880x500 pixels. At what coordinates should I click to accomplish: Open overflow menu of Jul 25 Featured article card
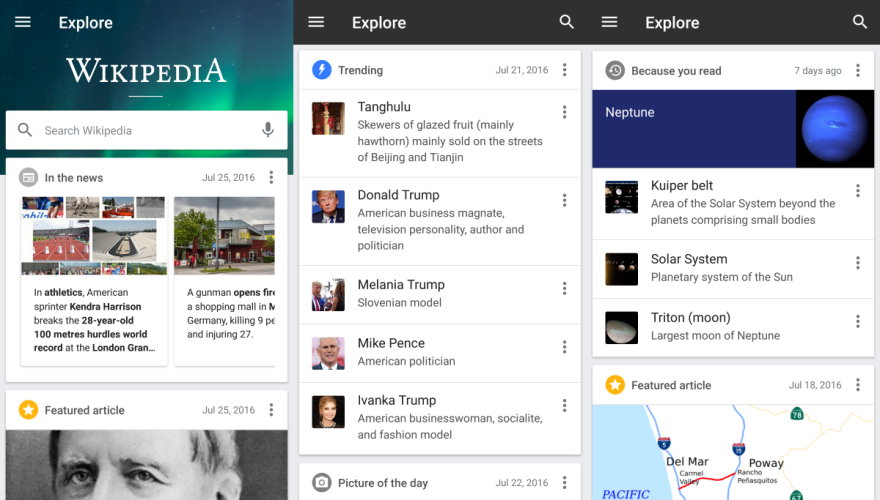coord(271,410)
